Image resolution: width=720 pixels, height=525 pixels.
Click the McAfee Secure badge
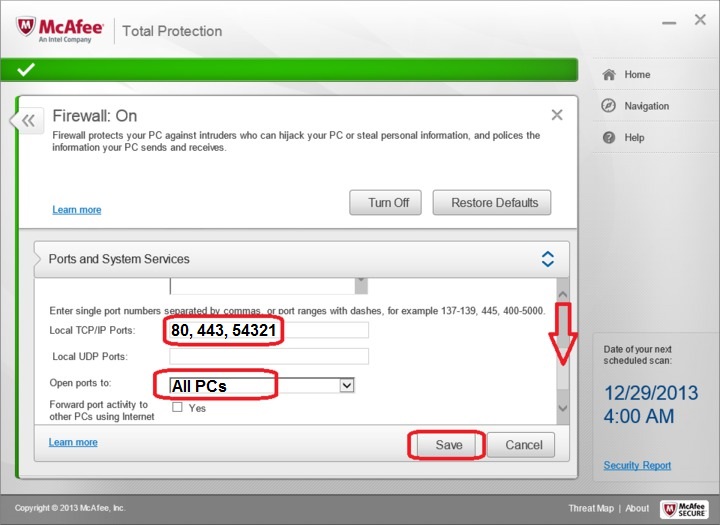coord(684,508)
